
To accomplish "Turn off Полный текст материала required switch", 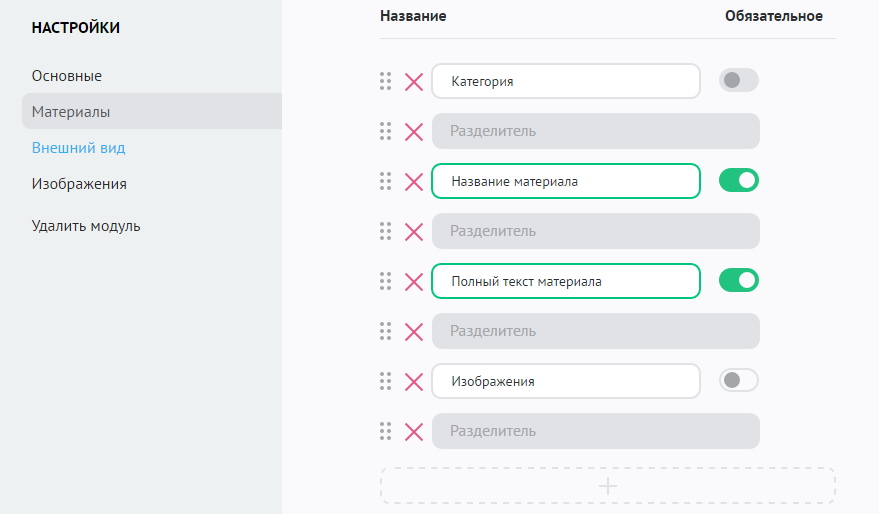I will (738, 281).
